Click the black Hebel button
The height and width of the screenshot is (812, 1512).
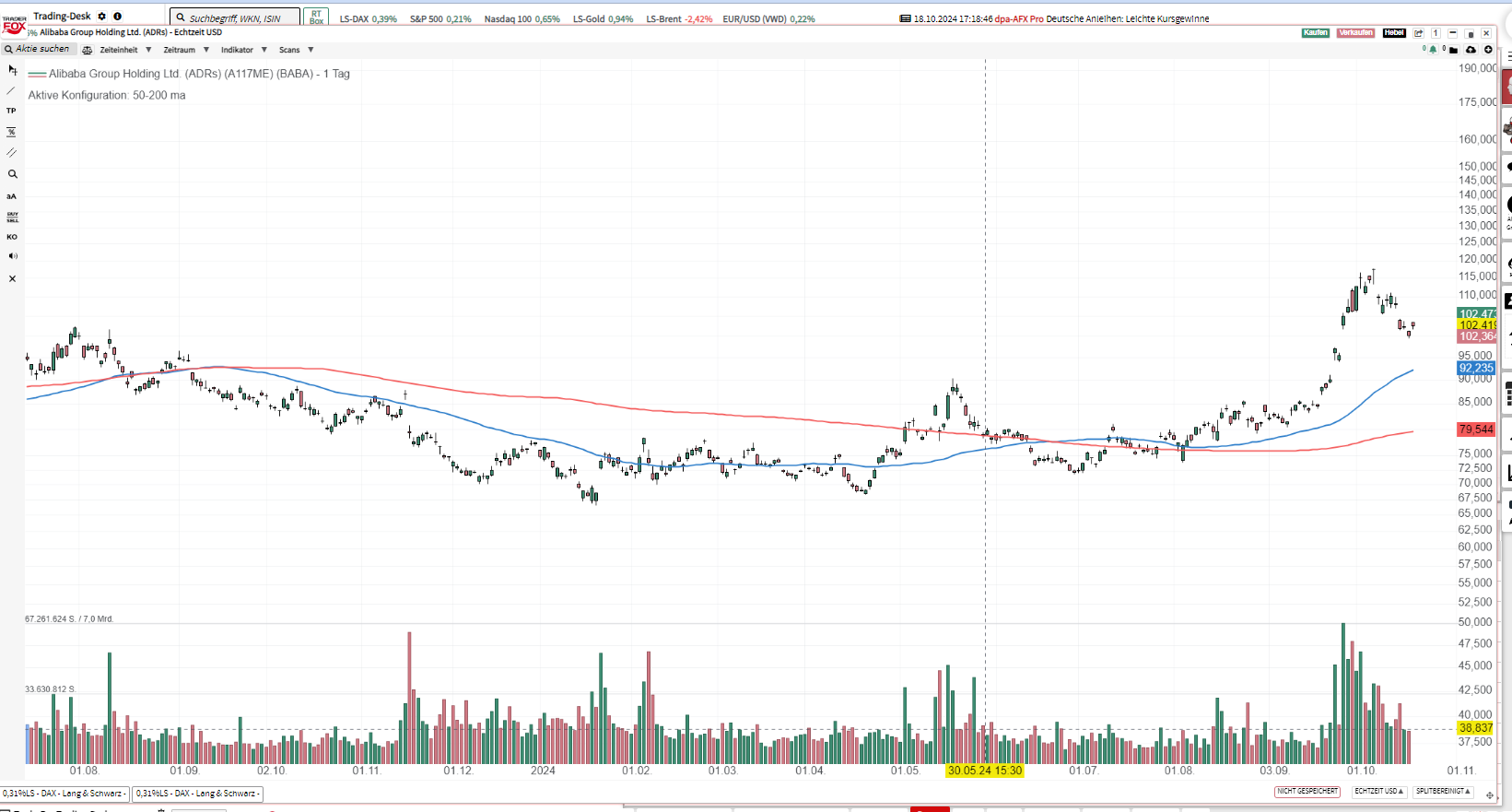coord(1394,33)
